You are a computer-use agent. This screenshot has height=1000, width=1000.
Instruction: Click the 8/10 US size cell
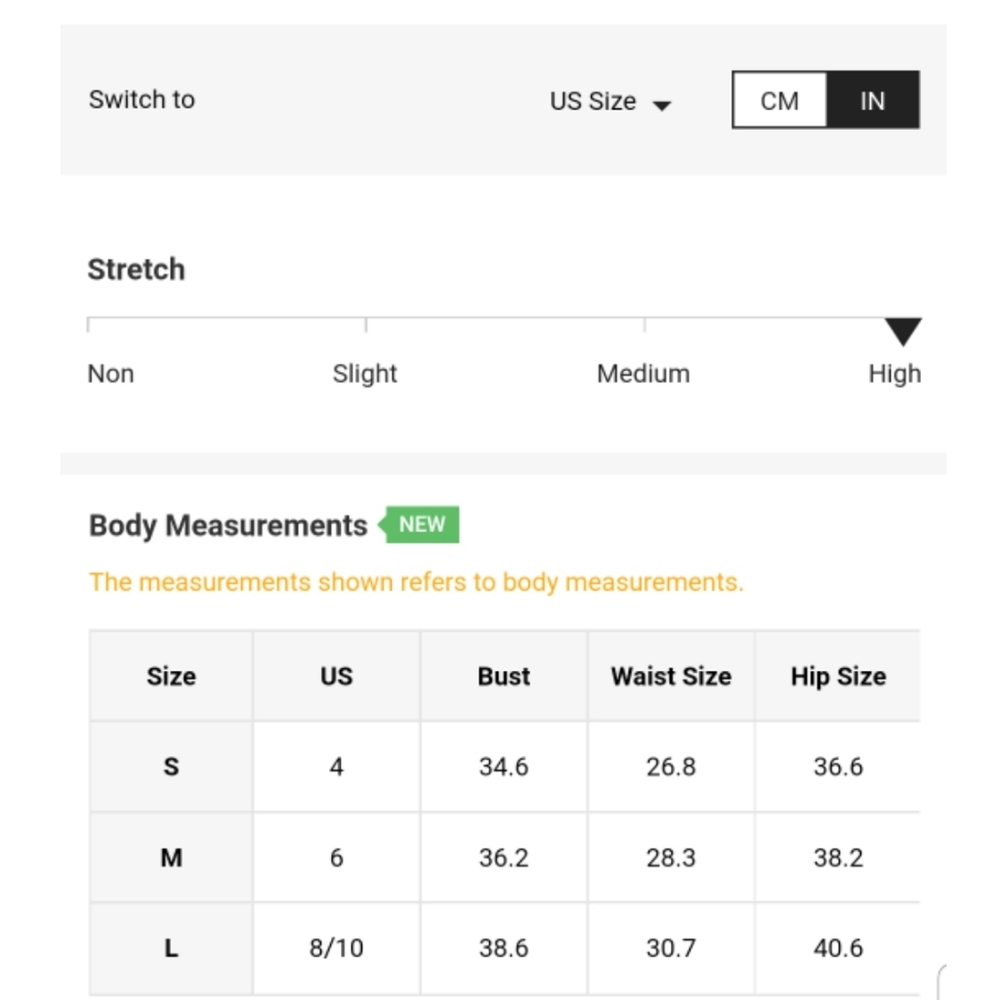click(x=336, y=948)
